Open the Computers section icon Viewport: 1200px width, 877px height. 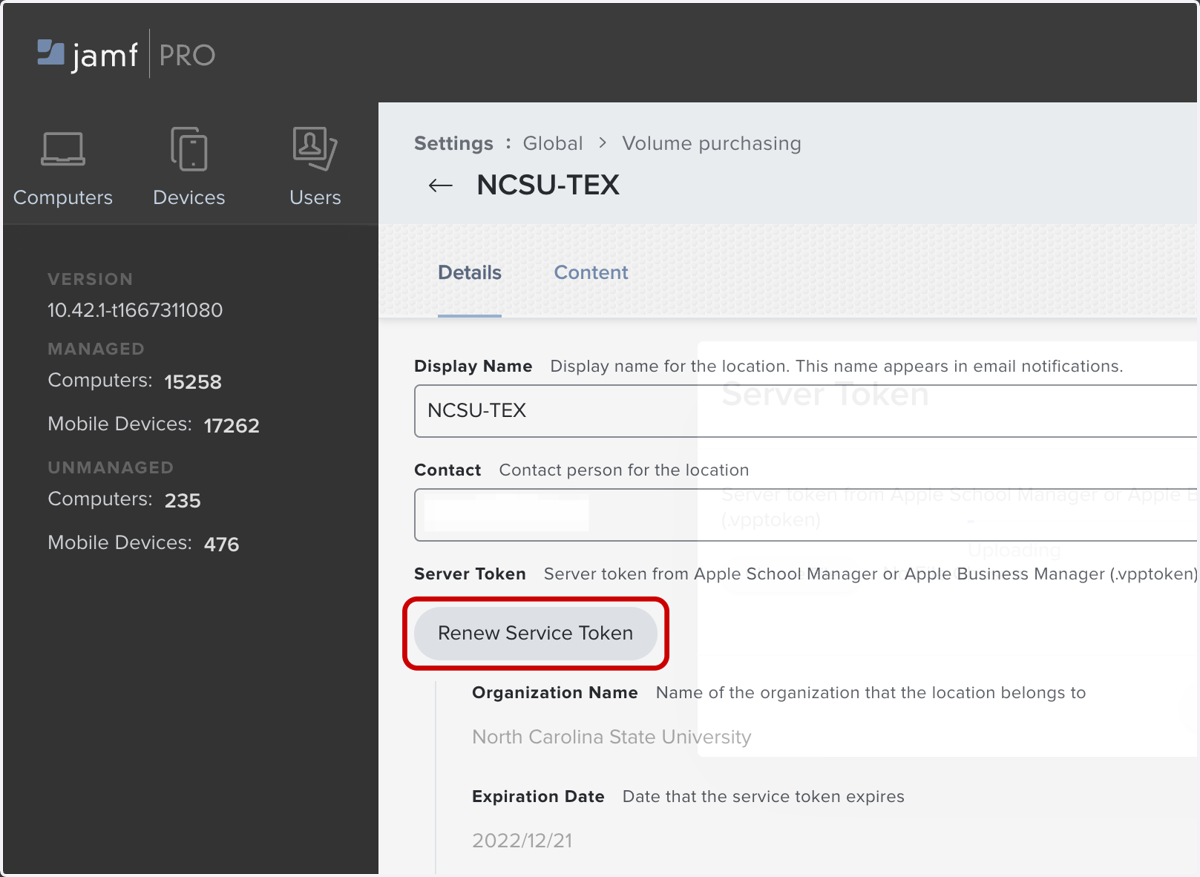[x=63, y=149]
